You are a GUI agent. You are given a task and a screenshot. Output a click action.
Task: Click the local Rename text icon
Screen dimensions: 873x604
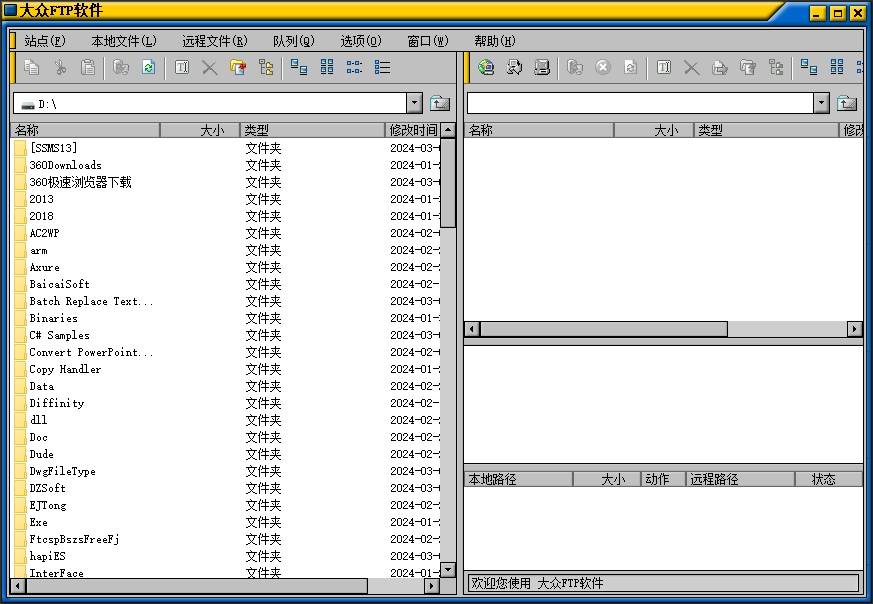click(x=182, y=68)
